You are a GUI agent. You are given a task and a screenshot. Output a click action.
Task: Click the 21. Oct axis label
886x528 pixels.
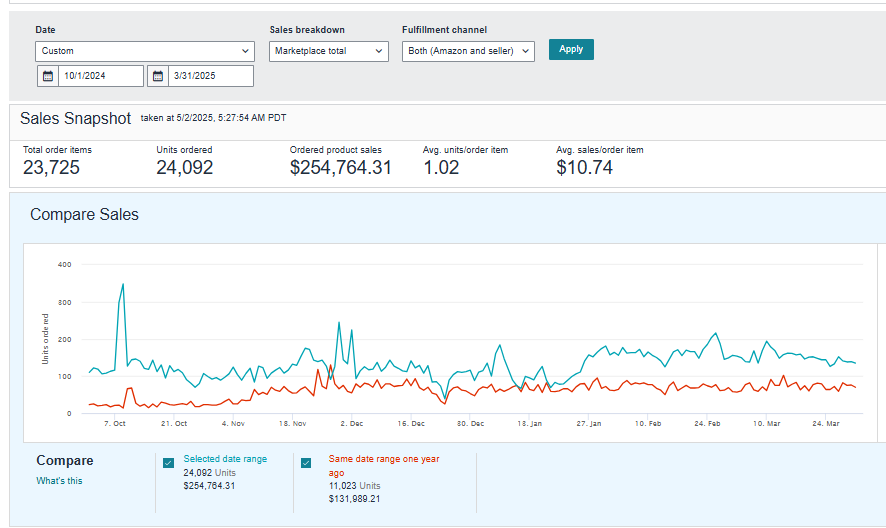(x=174, y=423)
